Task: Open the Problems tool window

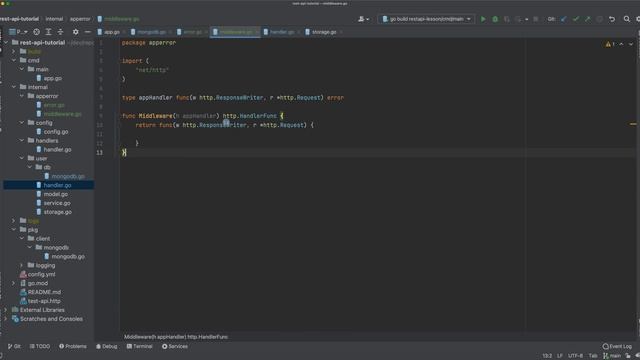Action: tap(73, 346)
